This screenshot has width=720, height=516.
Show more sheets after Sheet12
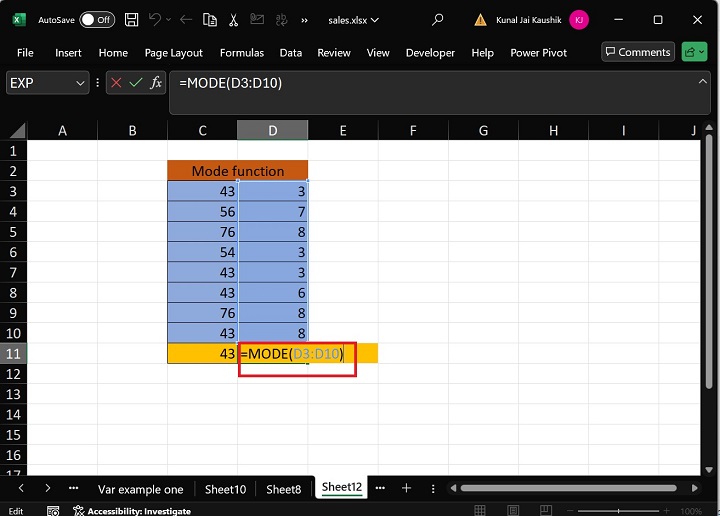pos(380,488)
